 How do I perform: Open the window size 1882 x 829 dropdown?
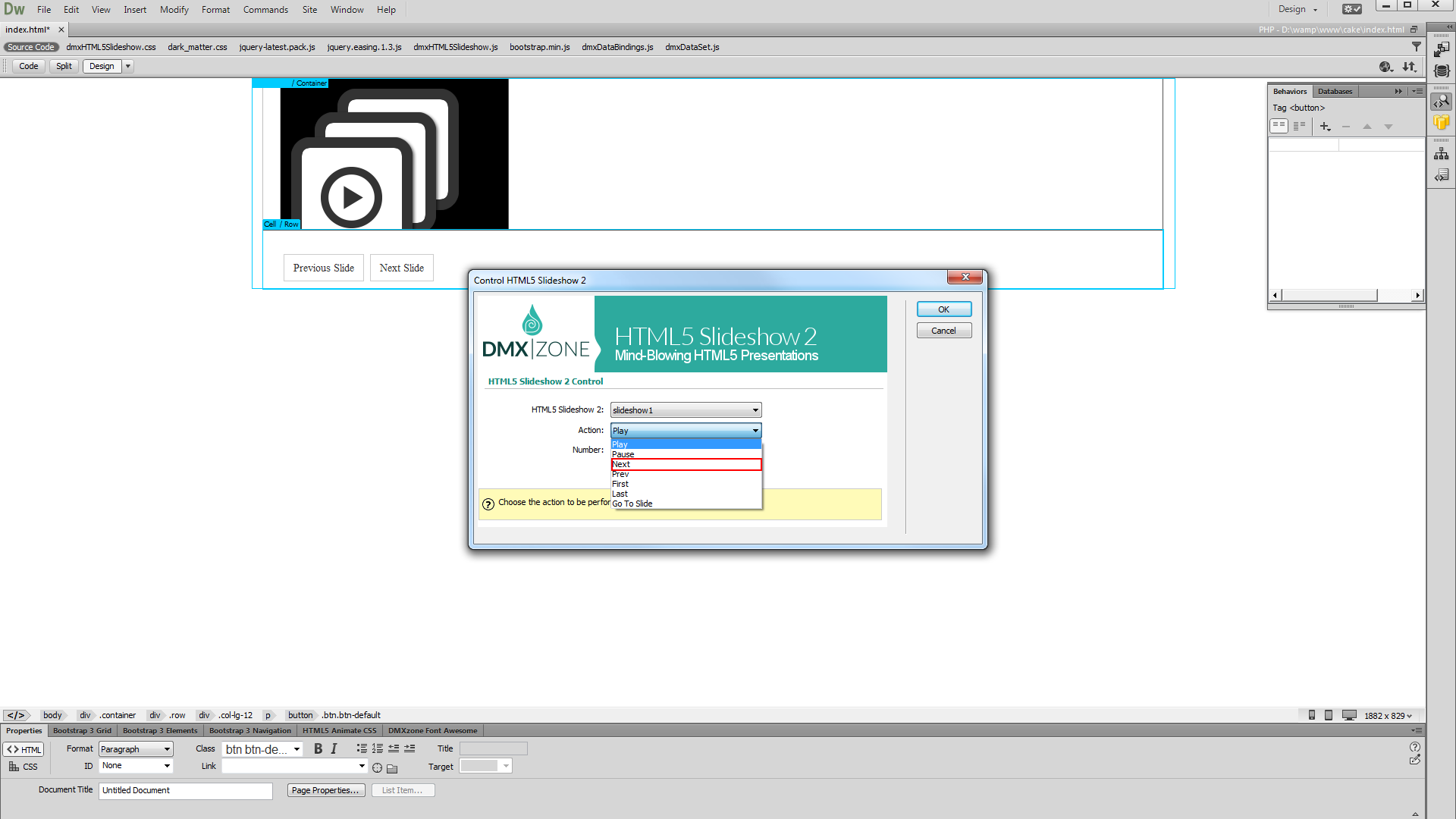pos(1388,716)
